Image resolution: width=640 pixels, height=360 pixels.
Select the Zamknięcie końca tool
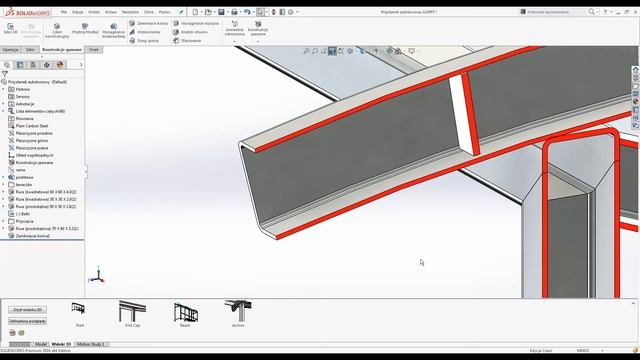point(148,23)
